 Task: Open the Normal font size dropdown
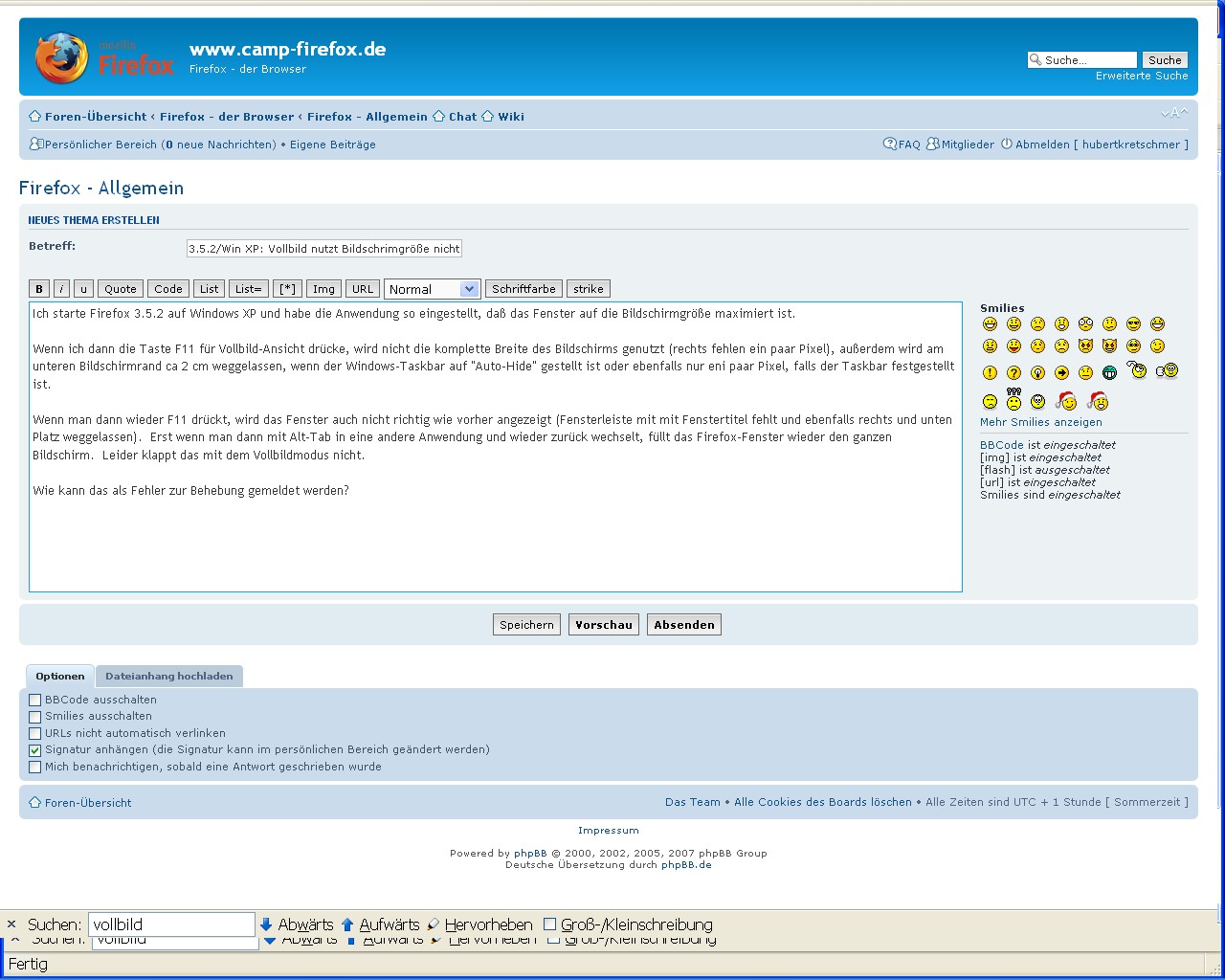tap(432, 289)
